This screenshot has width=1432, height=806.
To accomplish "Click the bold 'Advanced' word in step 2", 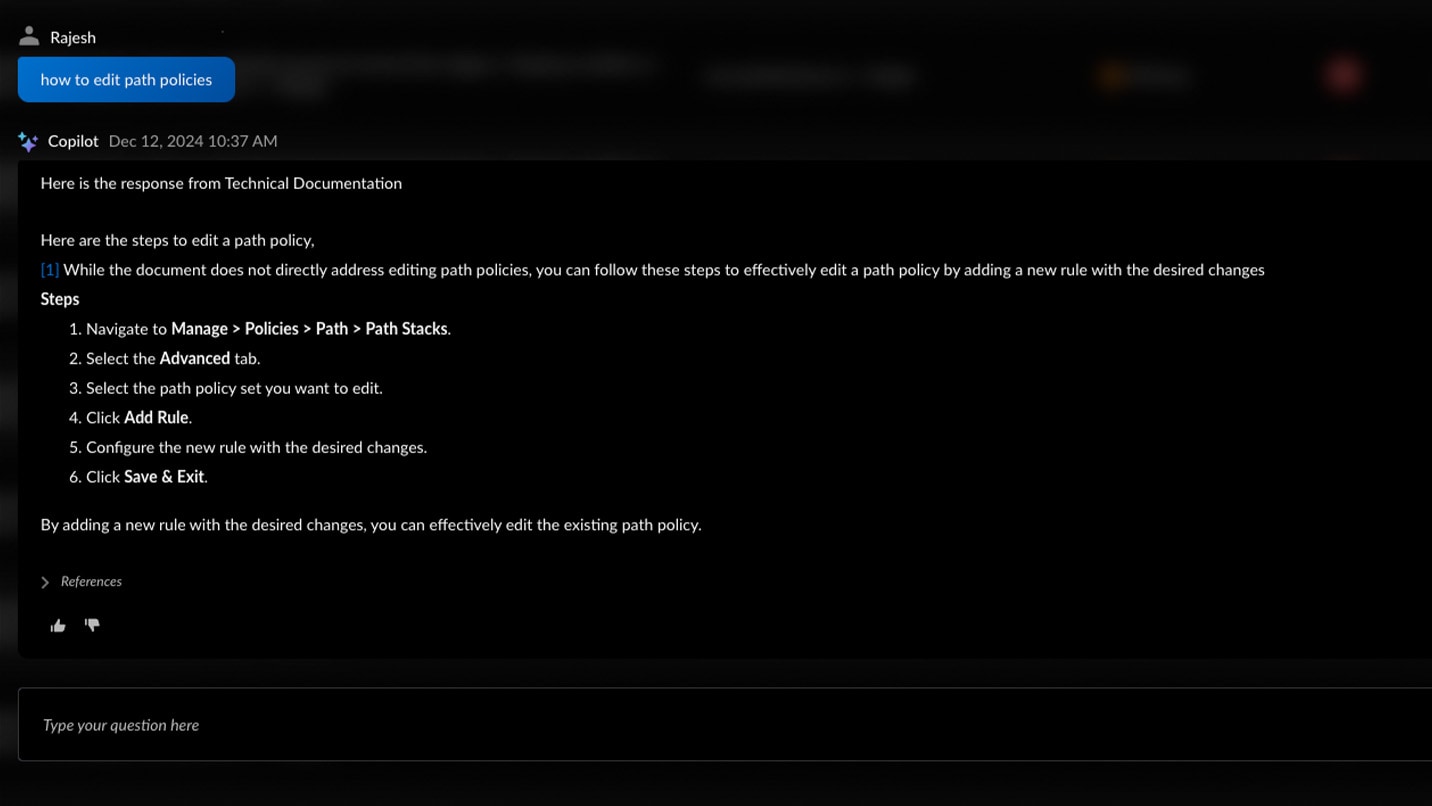I will pos(194,358).
